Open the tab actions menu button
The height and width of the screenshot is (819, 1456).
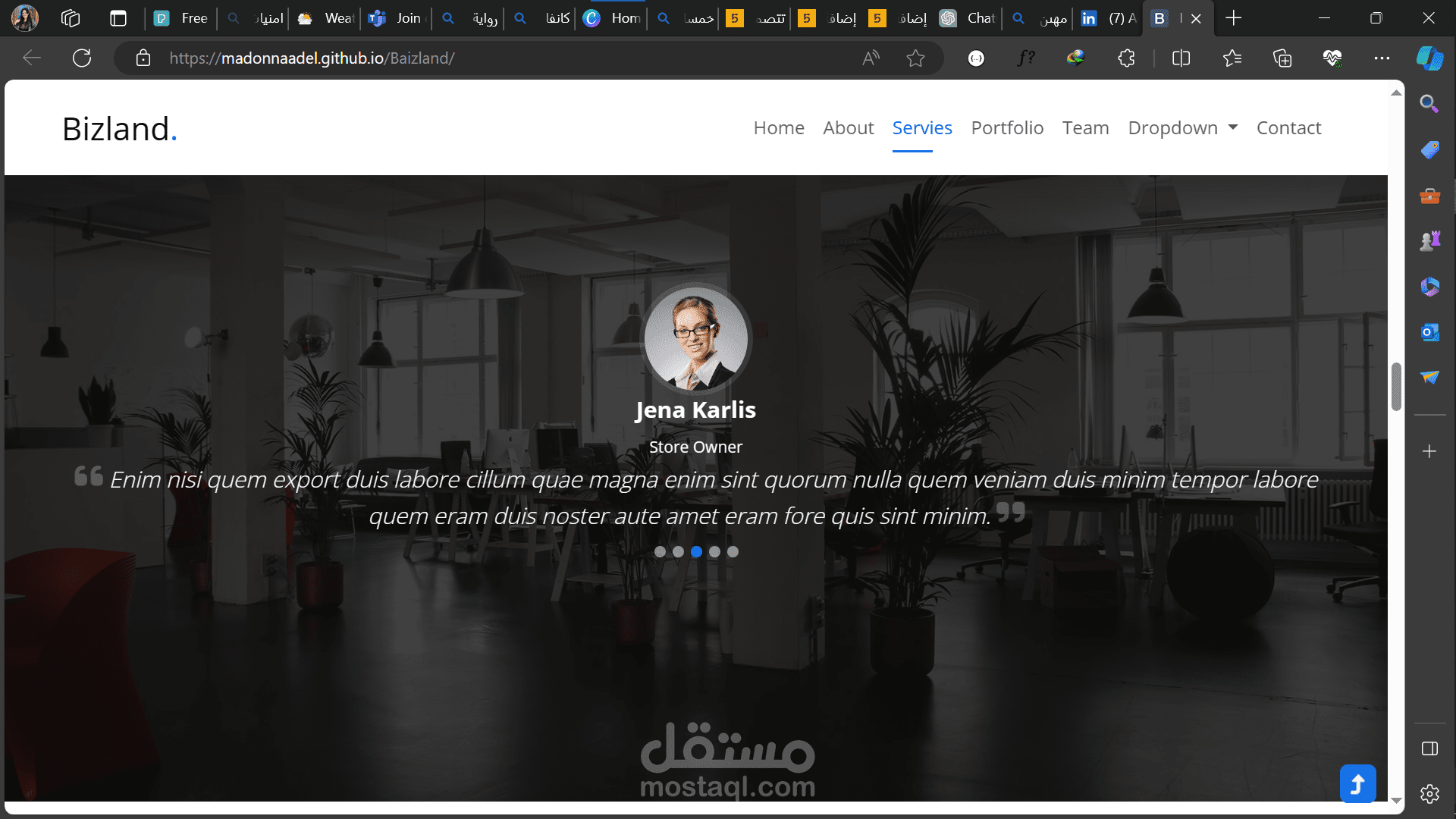tap(118, 18)
